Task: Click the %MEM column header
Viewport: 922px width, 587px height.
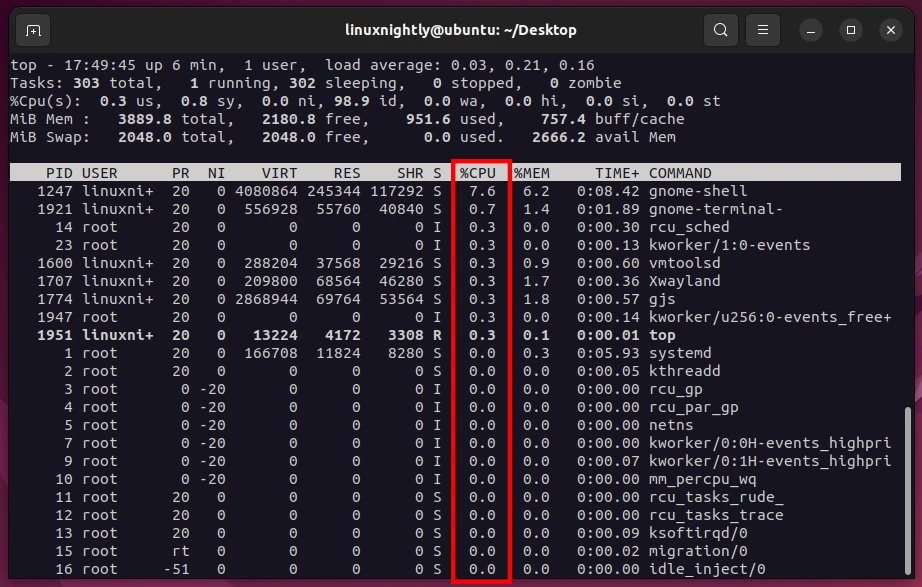Action: pos(532,173)
